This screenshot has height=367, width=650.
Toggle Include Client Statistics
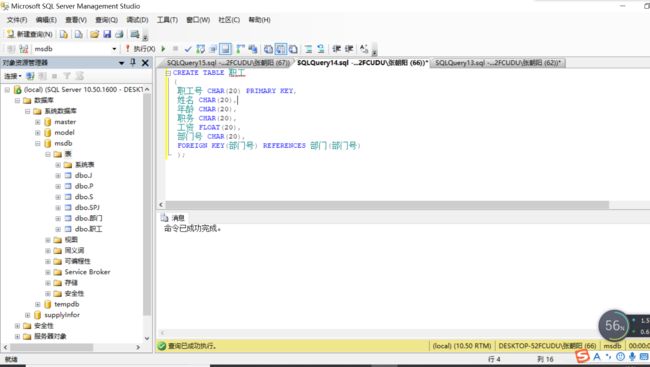(252, 49)
